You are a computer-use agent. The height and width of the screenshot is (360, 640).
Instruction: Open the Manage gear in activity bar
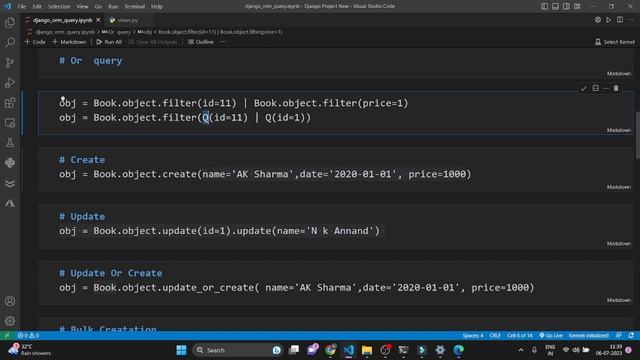tap(10, 321)
